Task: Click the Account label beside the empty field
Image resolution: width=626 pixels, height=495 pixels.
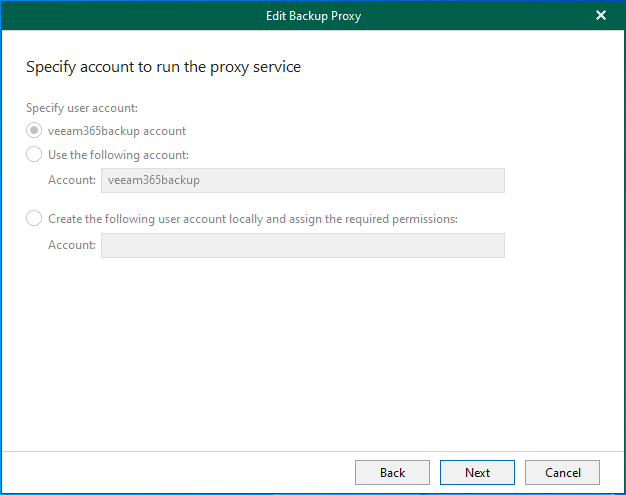Action: [x=71, y=245]
